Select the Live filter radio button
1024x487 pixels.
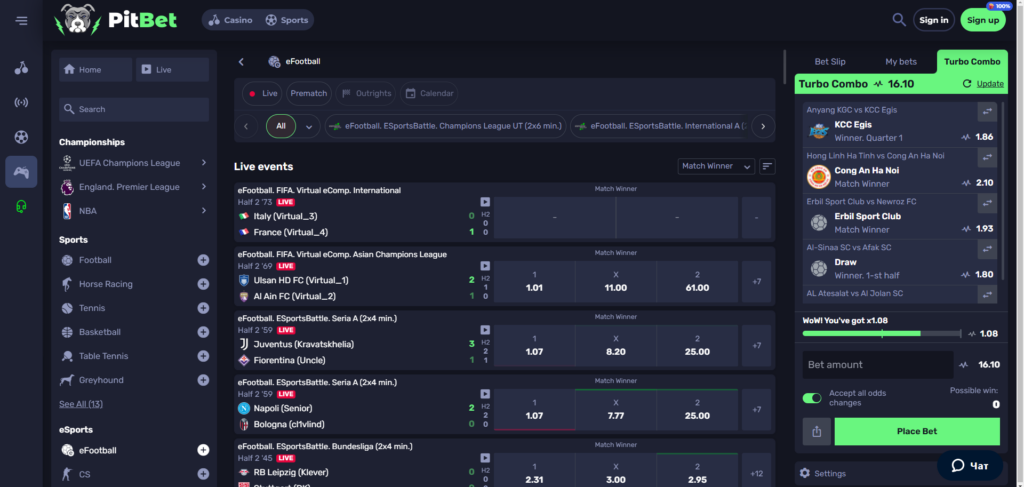(x=263, y=93)
